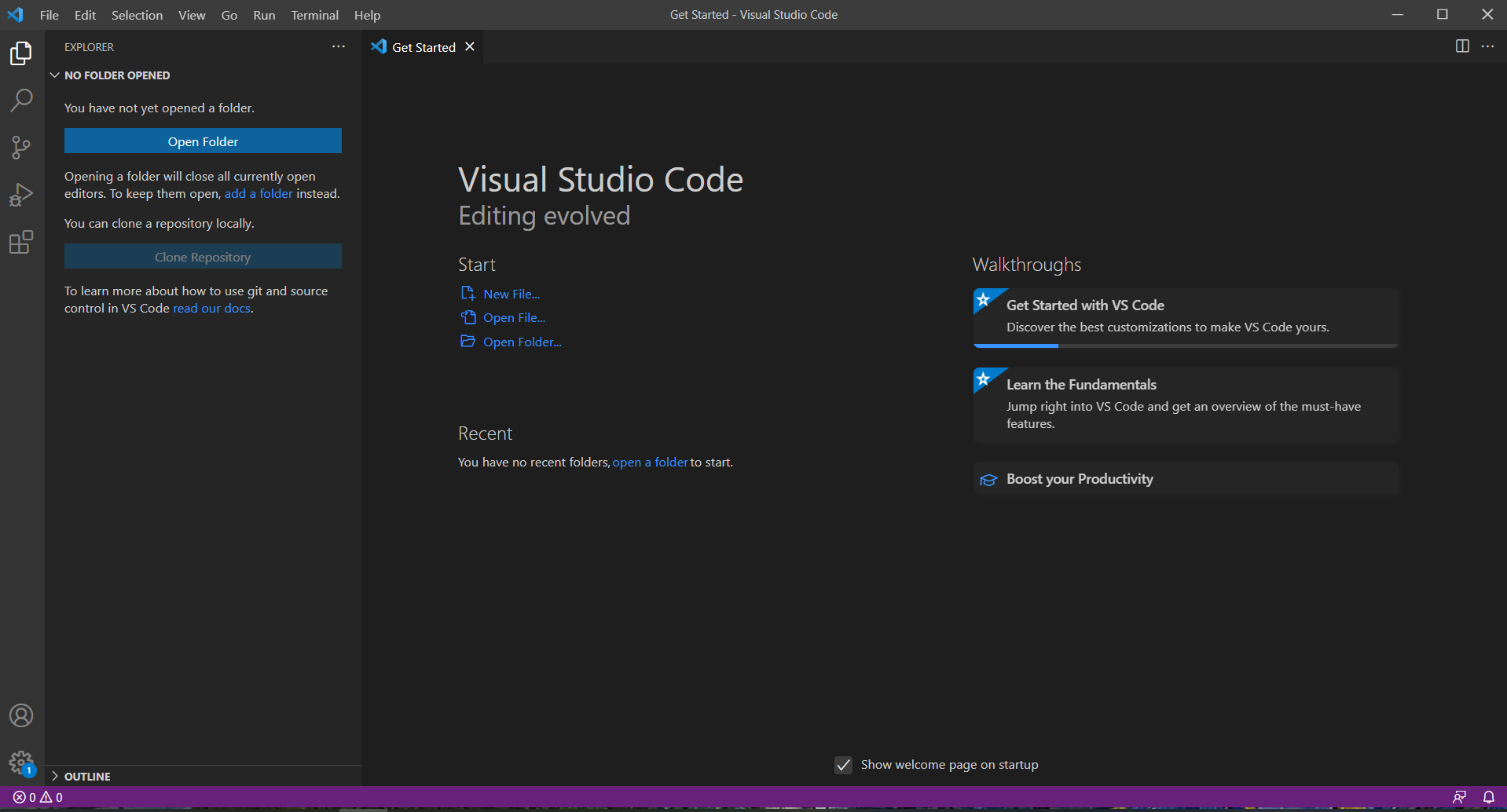Click the Open Folder icon under Start
Screen dimensions: 1507x812
(467, 341)
